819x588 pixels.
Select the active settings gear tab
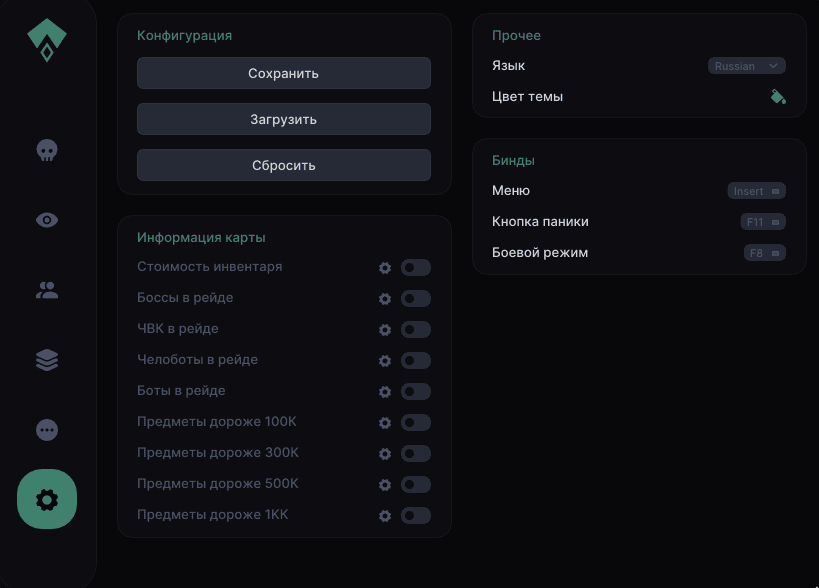coord(47,499)
